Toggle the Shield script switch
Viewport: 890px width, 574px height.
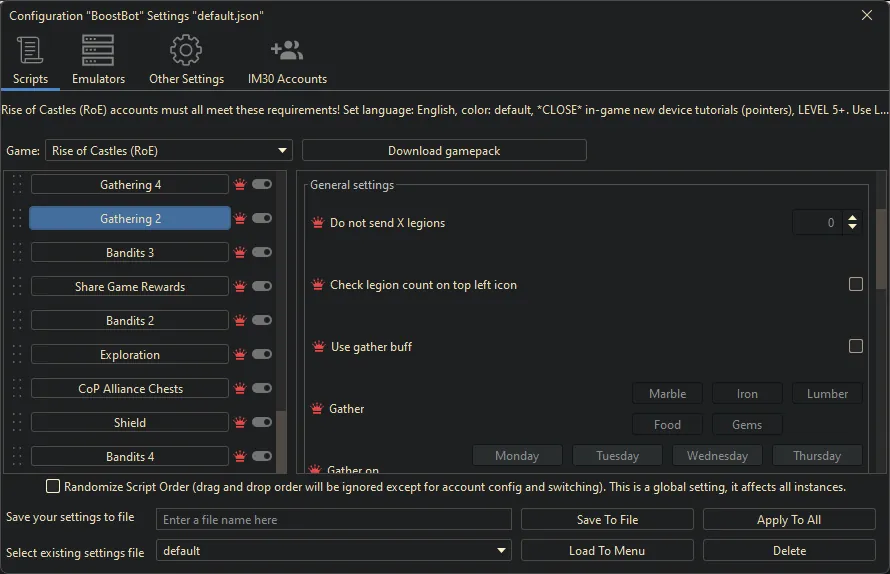pos(262,422)
